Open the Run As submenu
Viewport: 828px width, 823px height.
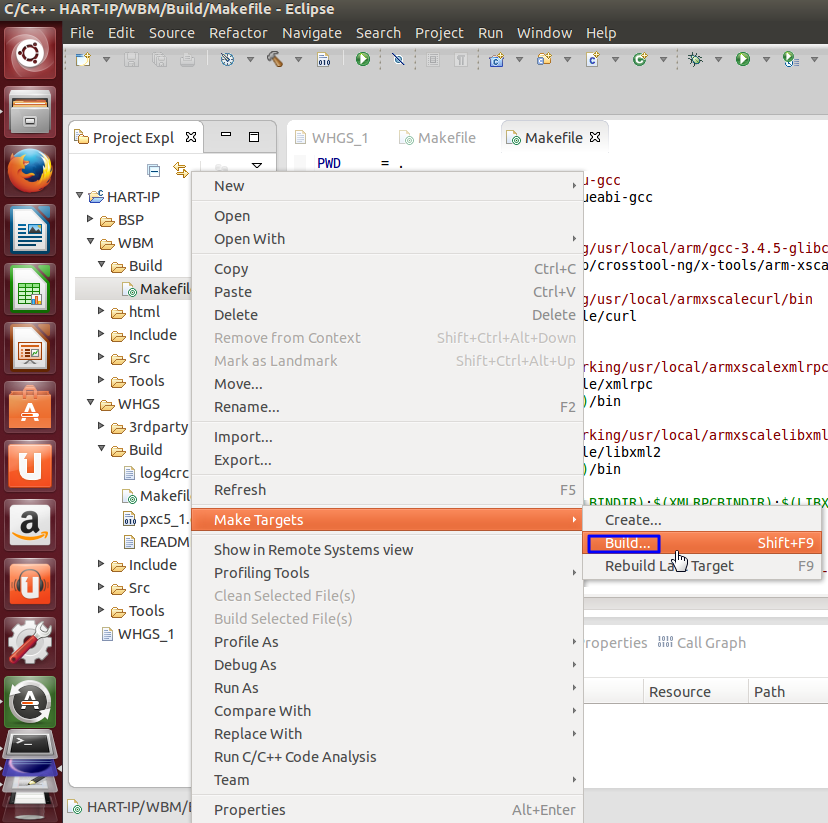(388, 688)
